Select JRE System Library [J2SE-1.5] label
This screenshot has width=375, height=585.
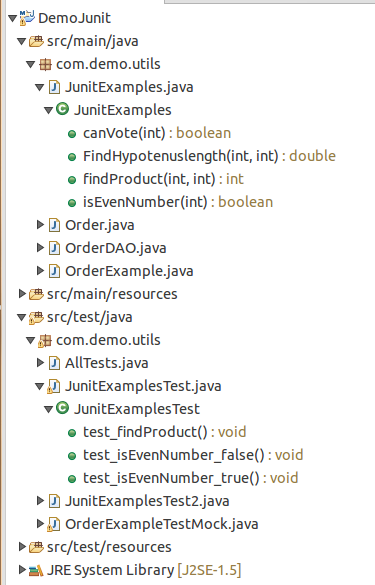coord(144,570)
